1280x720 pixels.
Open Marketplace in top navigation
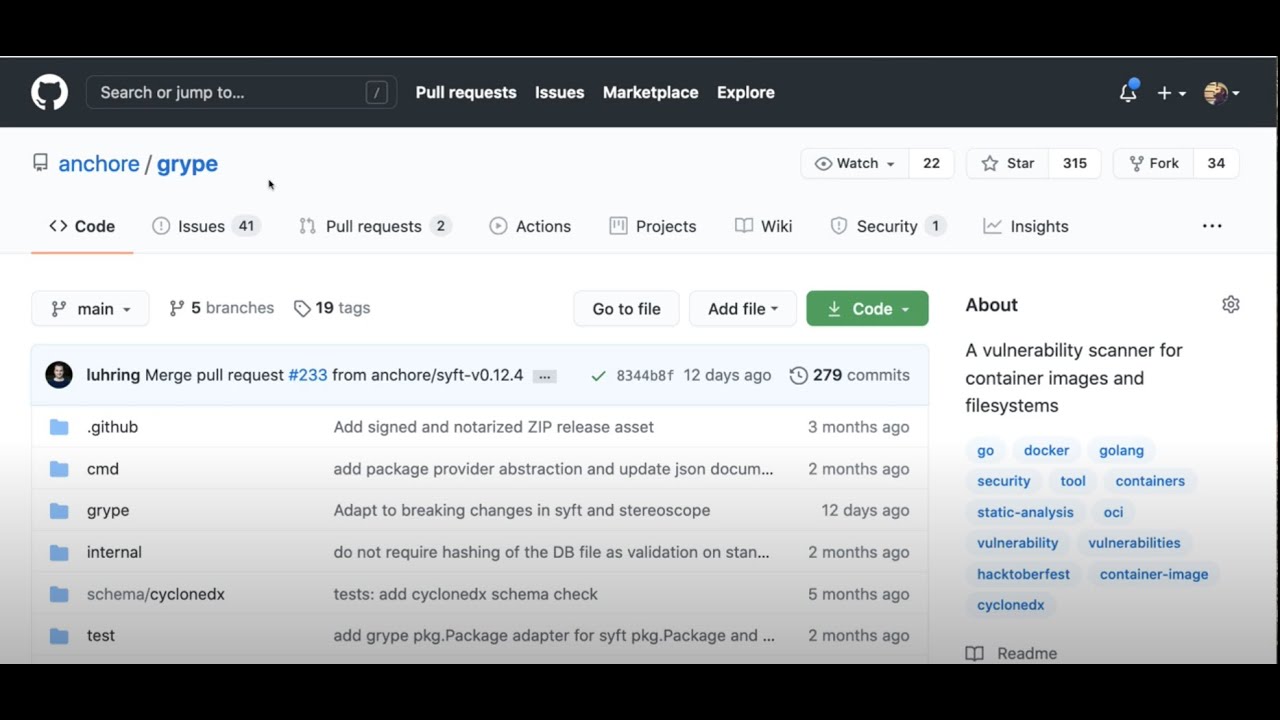tap(650, 93)
